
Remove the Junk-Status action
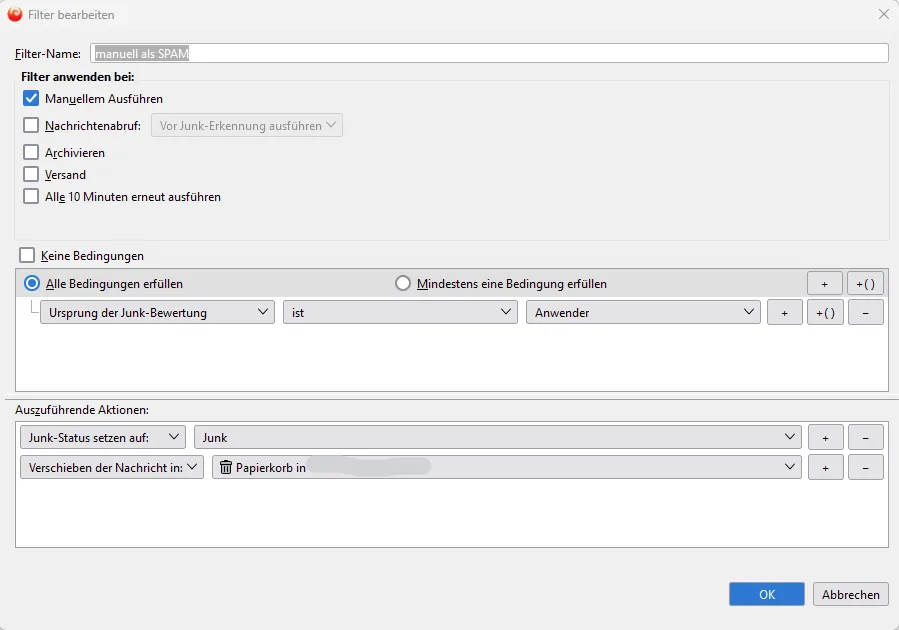(x=865, y=437)
